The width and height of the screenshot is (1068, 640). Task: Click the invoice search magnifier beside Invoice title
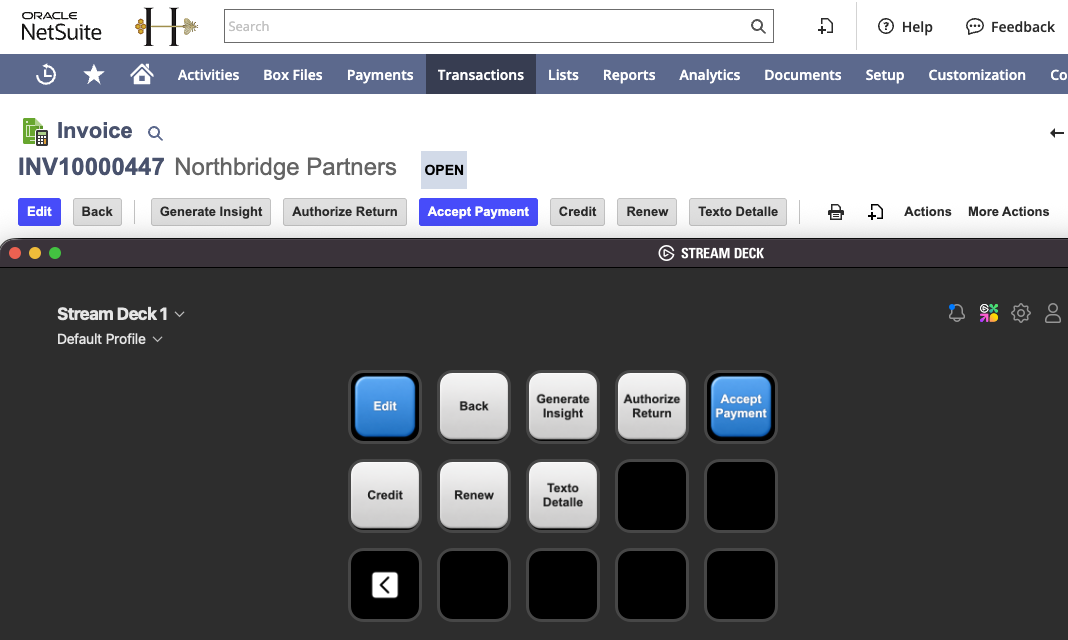coord(155,133)
